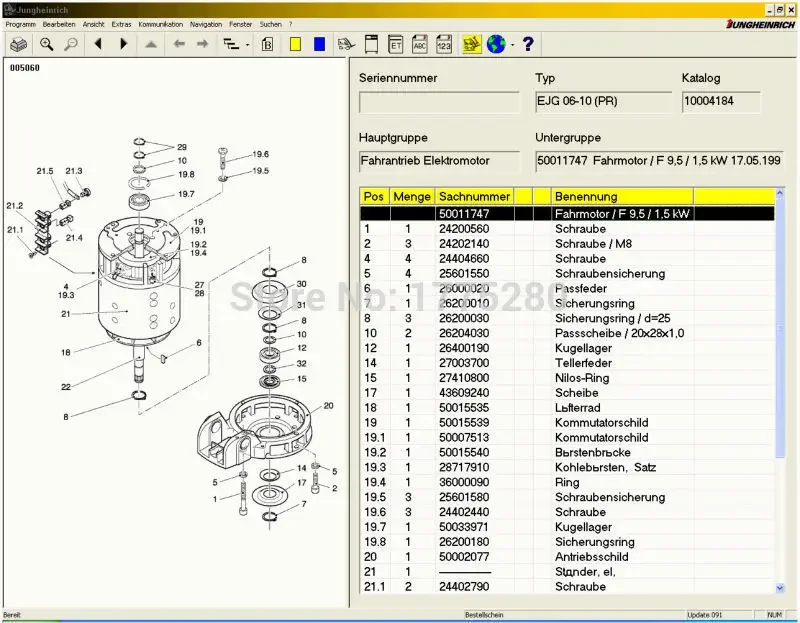This screenshot has width=800, height=623.
Task: Open the ABC alphabetical search icon
Action: point(421,43)
